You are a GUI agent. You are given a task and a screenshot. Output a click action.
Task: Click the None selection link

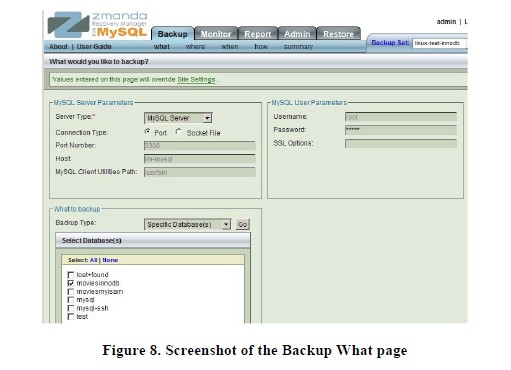click(110, 260)
